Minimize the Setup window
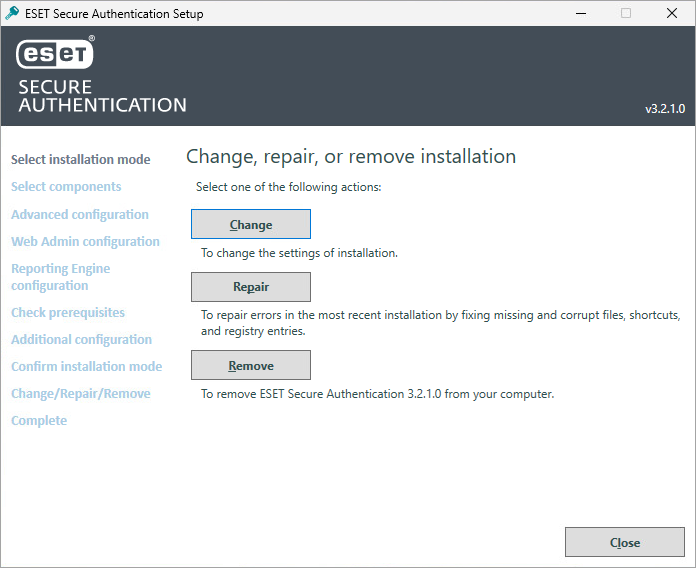696x568 pixels. (x=581, y=13)
